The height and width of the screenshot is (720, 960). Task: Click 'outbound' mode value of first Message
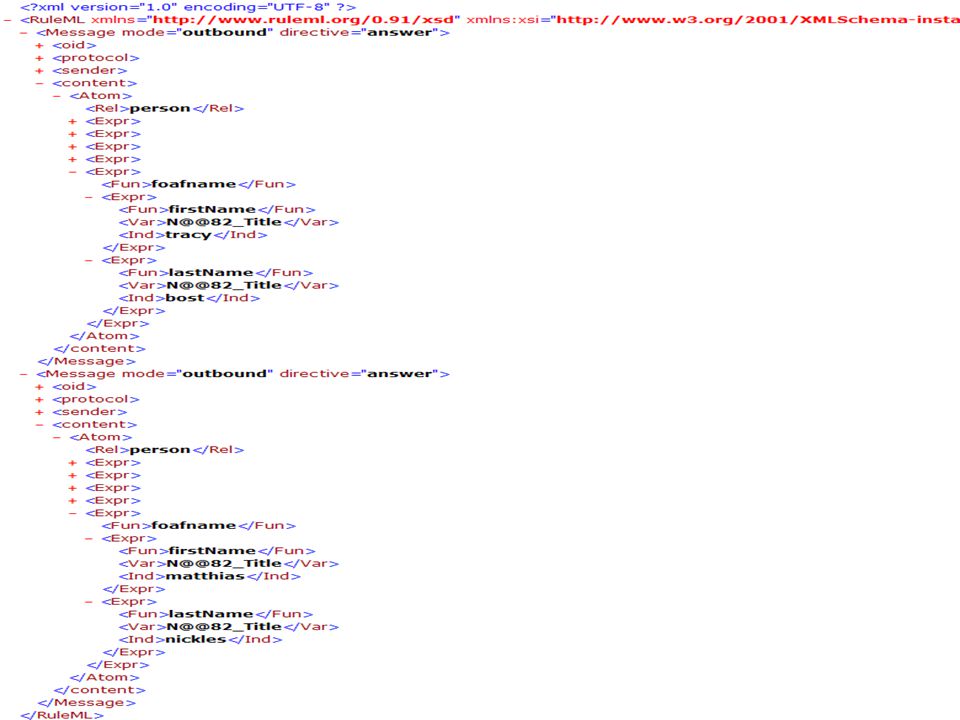225,32
